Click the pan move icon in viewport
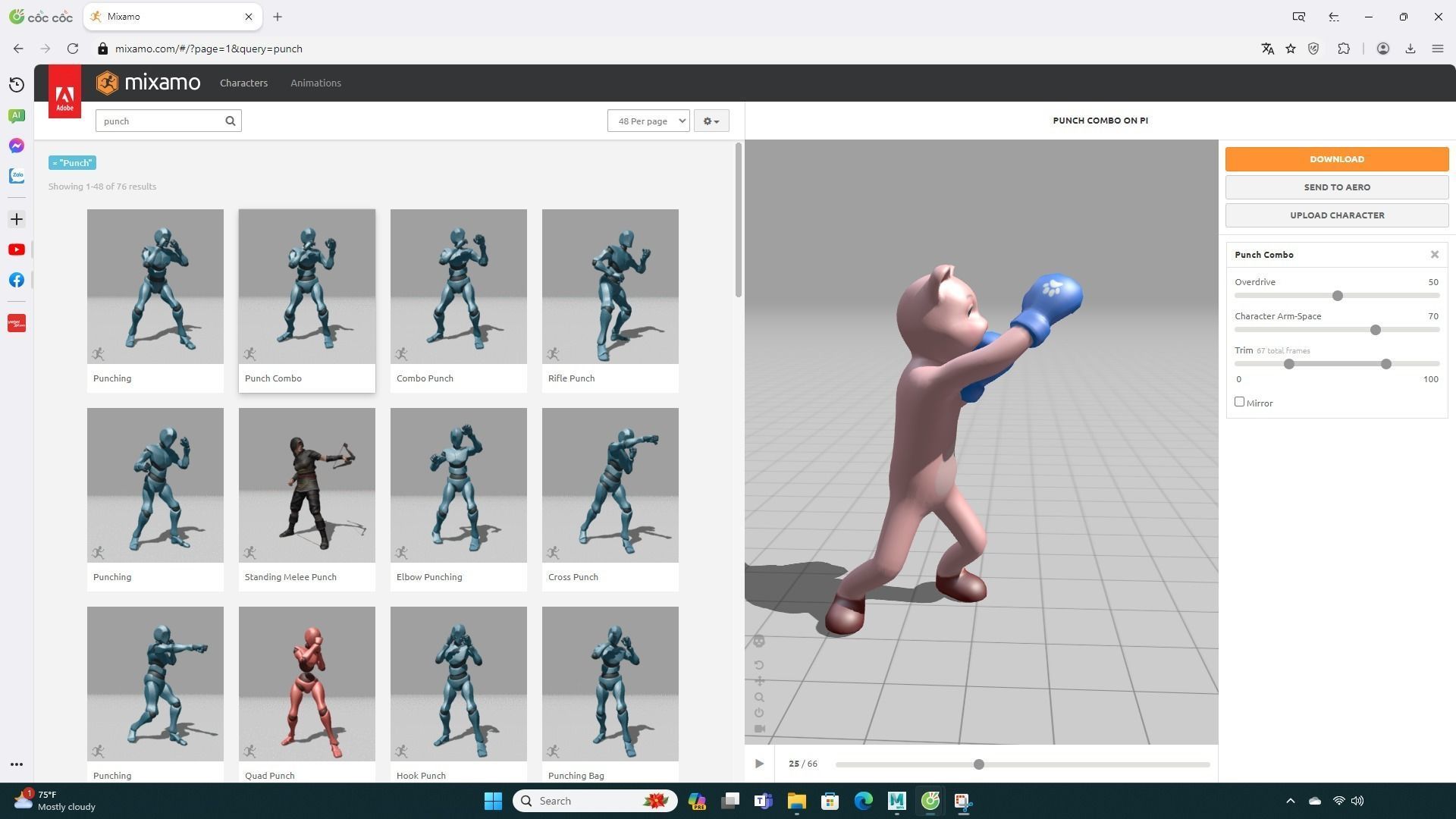This screenshot has width=1456, height=819. [x=759, y=681]
